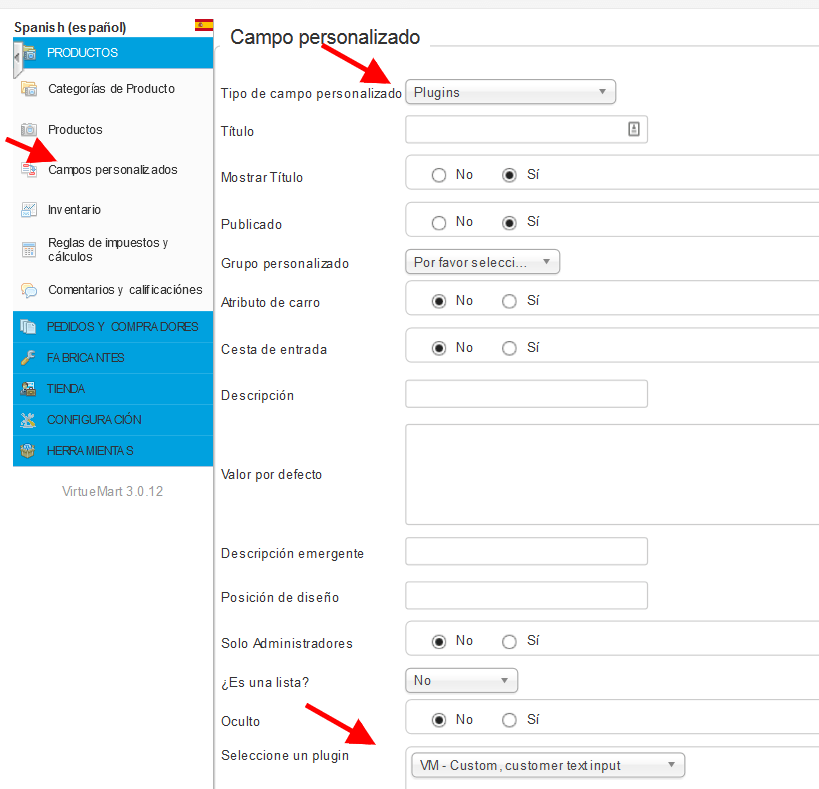The width and height of the screenshot is (819, 789).
Task: Open Reglas de impuestos y cálculos
Action: [x=108, y=250]
